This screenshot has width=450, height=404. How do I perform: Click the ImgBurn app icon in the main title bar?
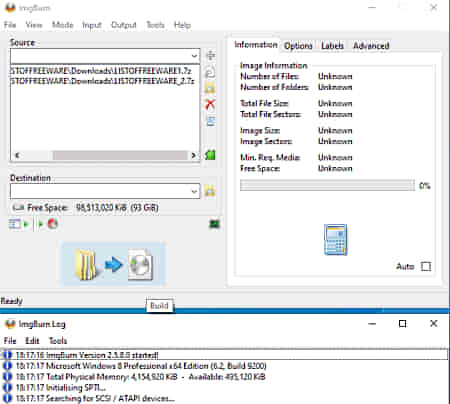tap(10, 7)
